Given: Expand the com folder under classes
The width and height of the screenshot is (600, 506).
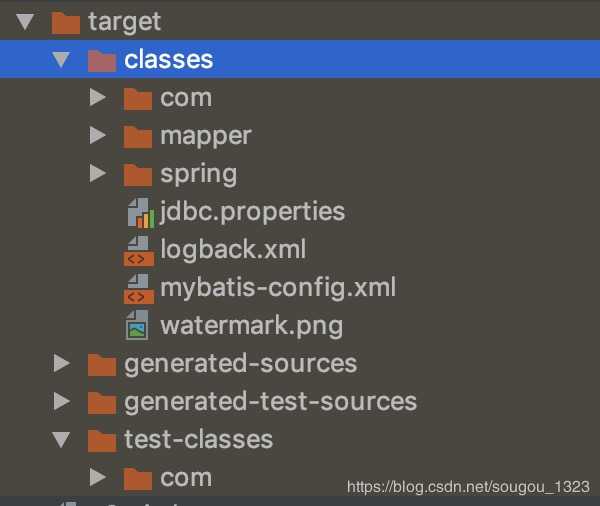Looking at the screenshot, I should click(97, 98).
